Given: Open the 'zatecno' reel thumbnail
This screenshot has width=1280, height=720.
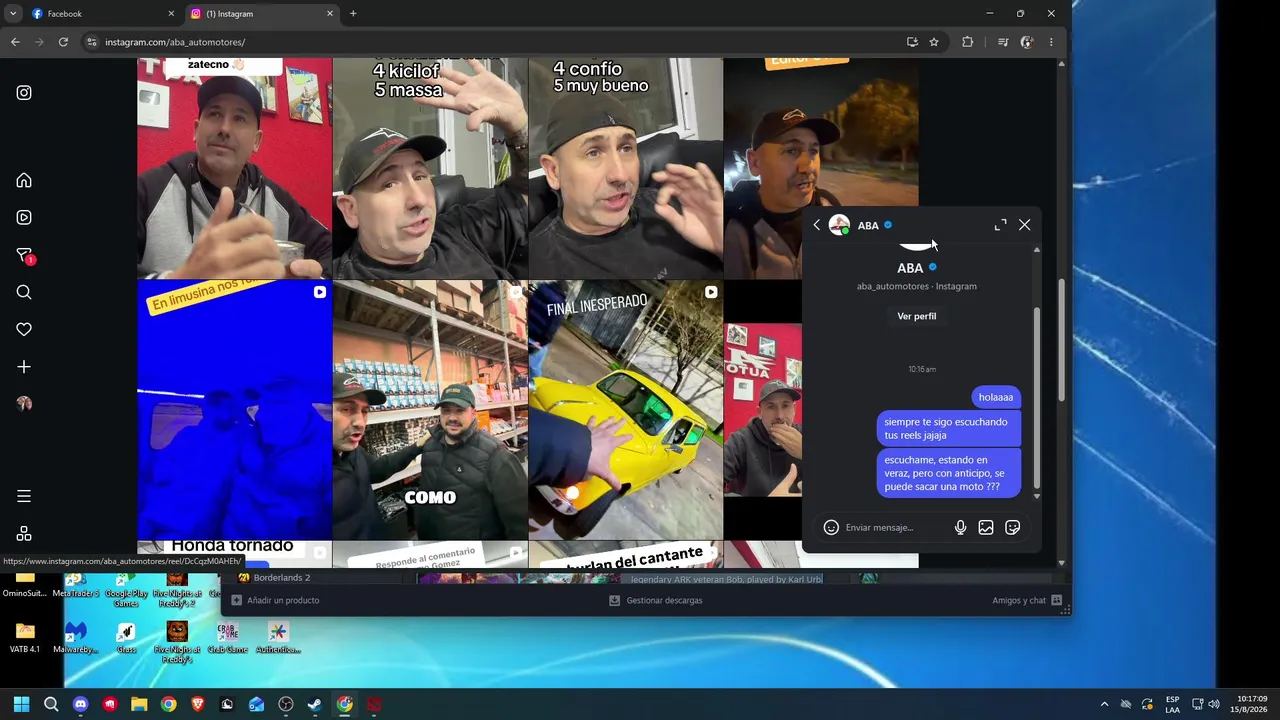Looking at the screenshot, I should point(234,168).
